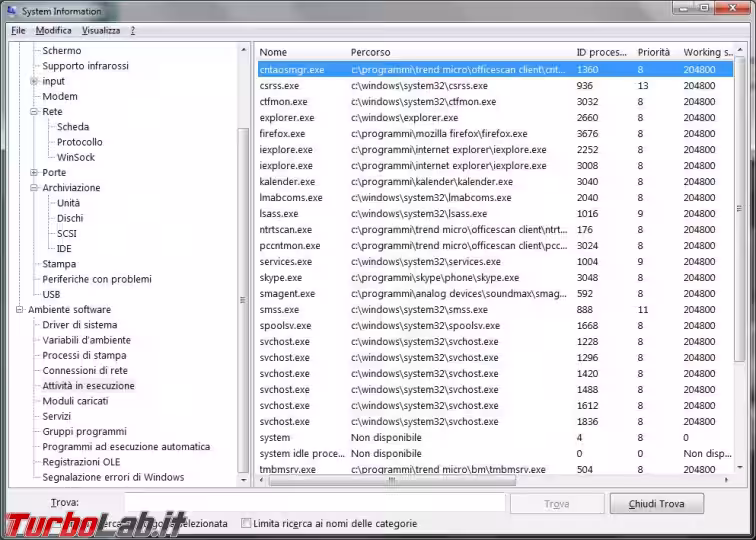Screen dimensions: 756x540
Task: Select the skype.exe process row
Action: pyautogui.click(x=280, y=278)
